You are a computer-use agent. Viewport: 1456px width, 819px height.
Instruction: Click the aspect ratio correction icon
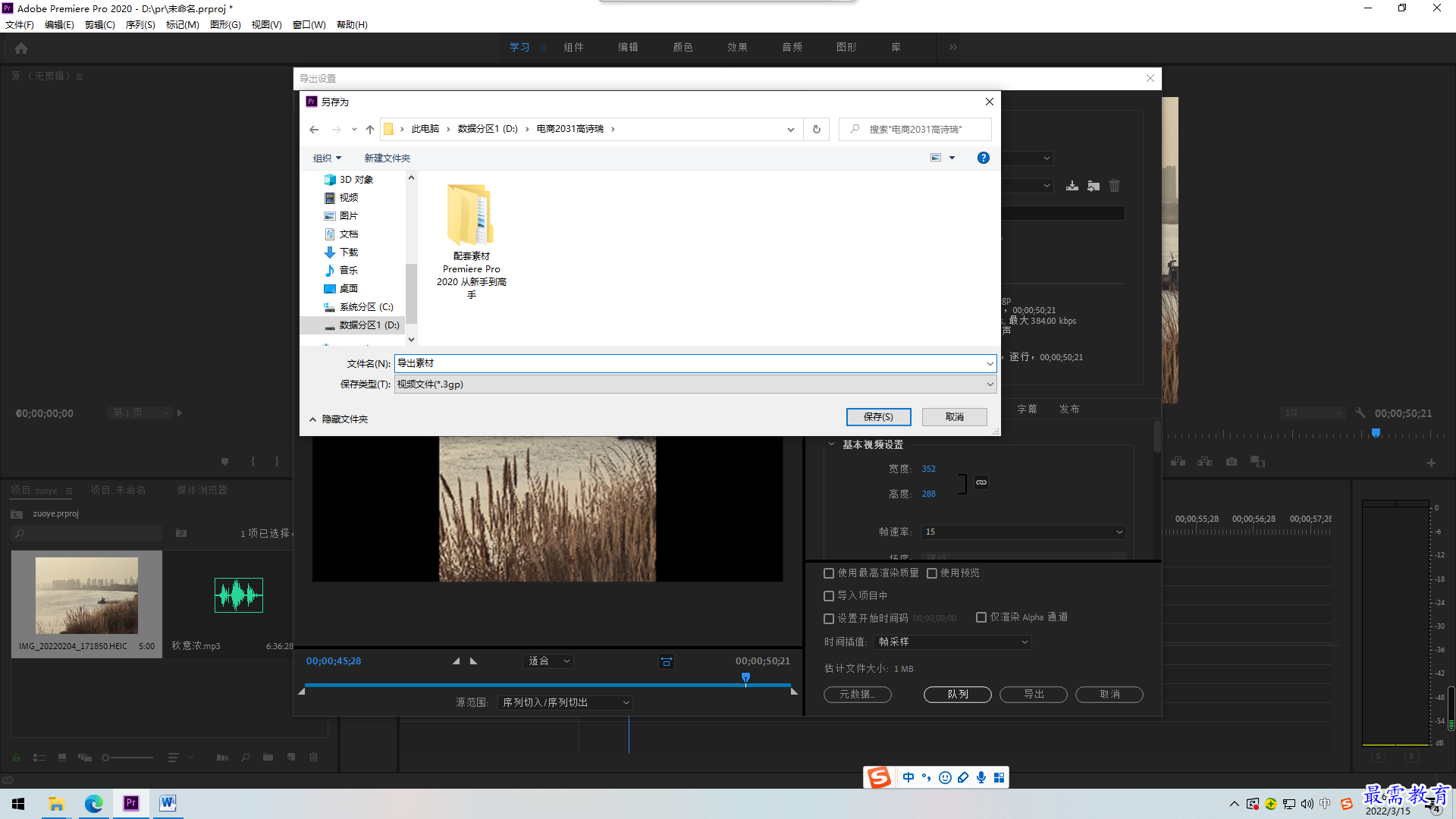tap(667, 661)
